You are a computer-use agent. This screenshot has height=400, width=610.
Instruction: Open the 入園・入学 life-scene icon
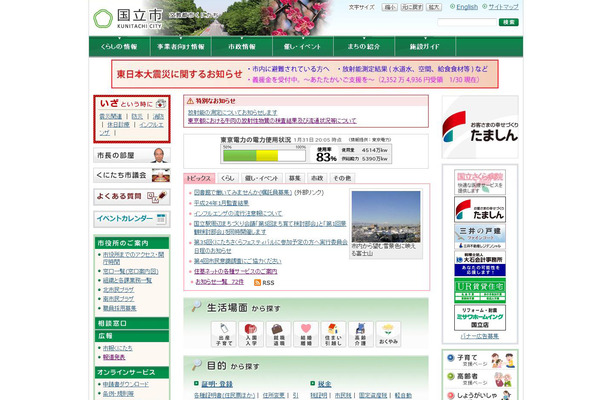click(251, 334)
